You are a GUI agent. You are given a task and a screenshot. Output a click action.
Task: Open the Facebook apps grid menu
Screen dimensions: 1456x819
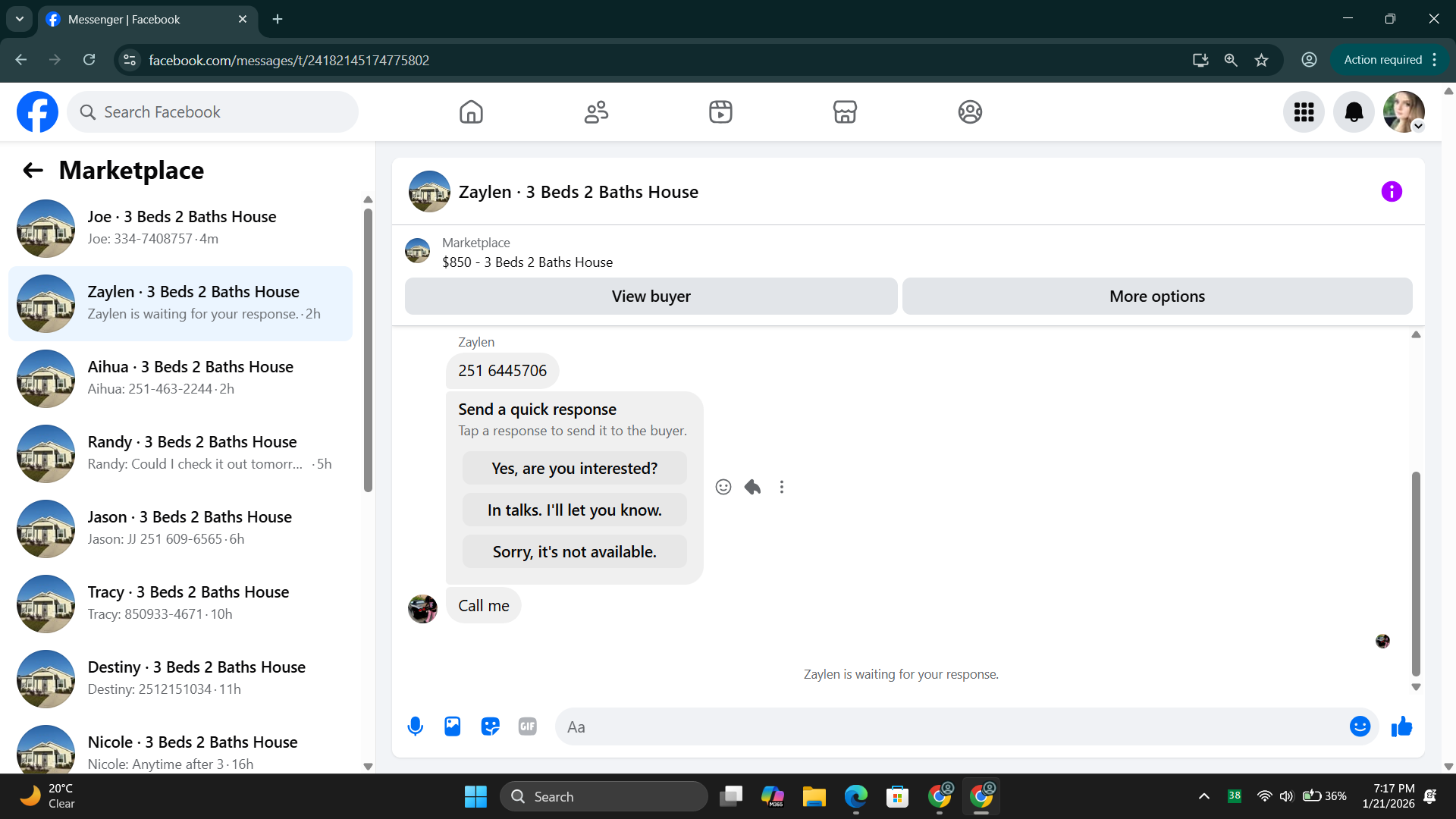(1304, 112)
